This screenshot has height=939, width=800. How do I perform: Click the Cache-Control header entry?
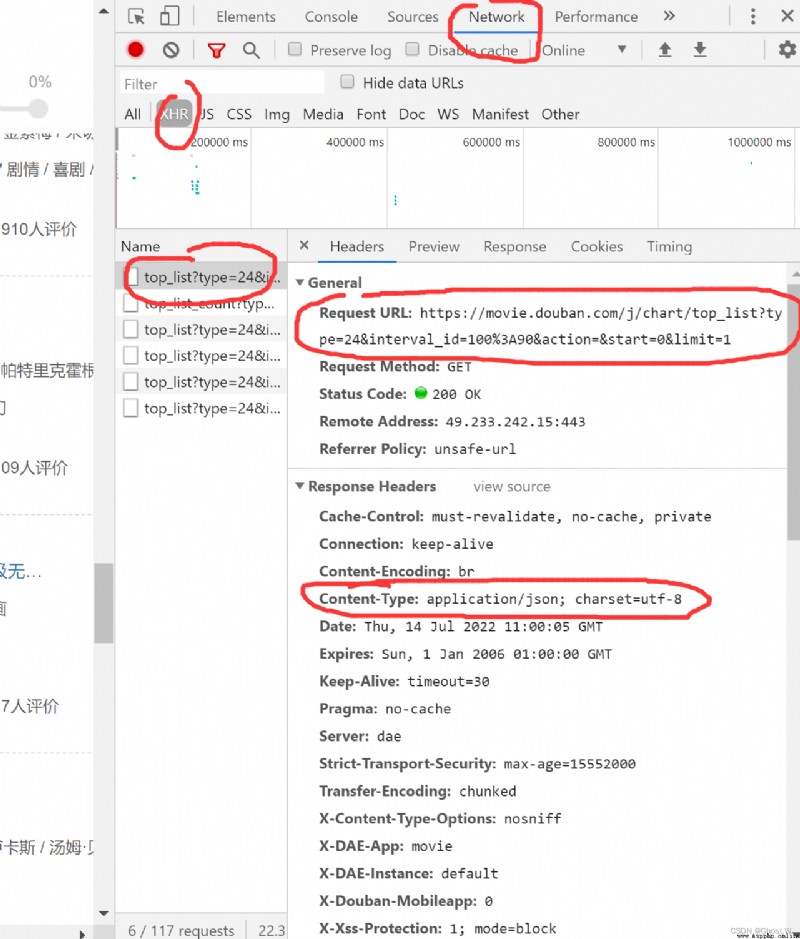pyautogui.click(x=515, y=516)
